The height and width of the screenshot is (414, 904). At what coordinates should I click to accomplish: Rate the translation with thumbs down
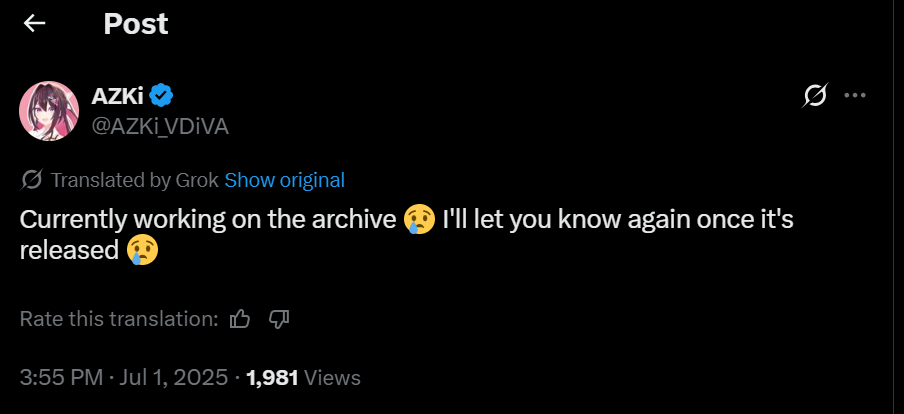point(280,319)
